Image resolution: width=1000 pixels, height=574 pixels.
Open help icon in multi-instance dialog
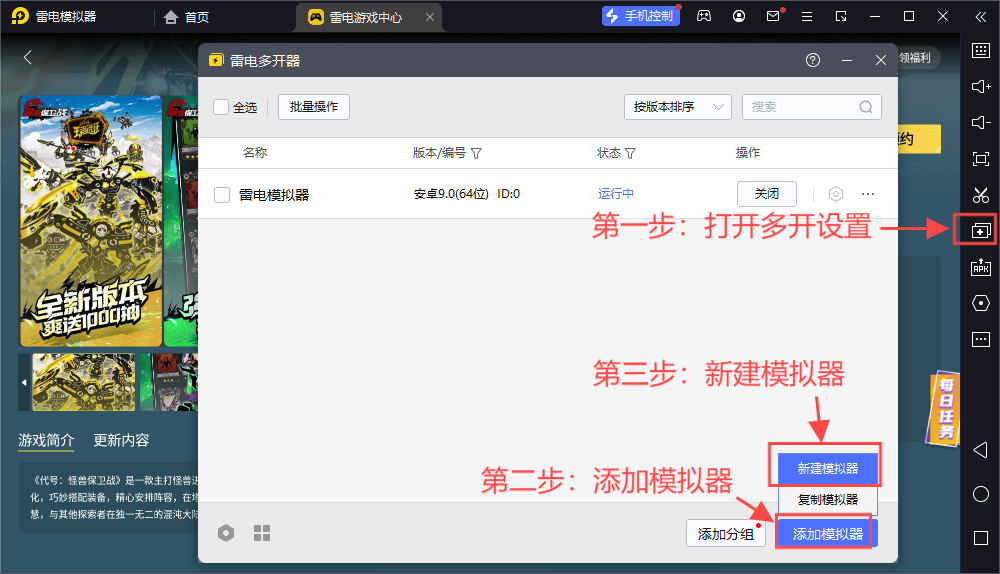tap(812, 61)
